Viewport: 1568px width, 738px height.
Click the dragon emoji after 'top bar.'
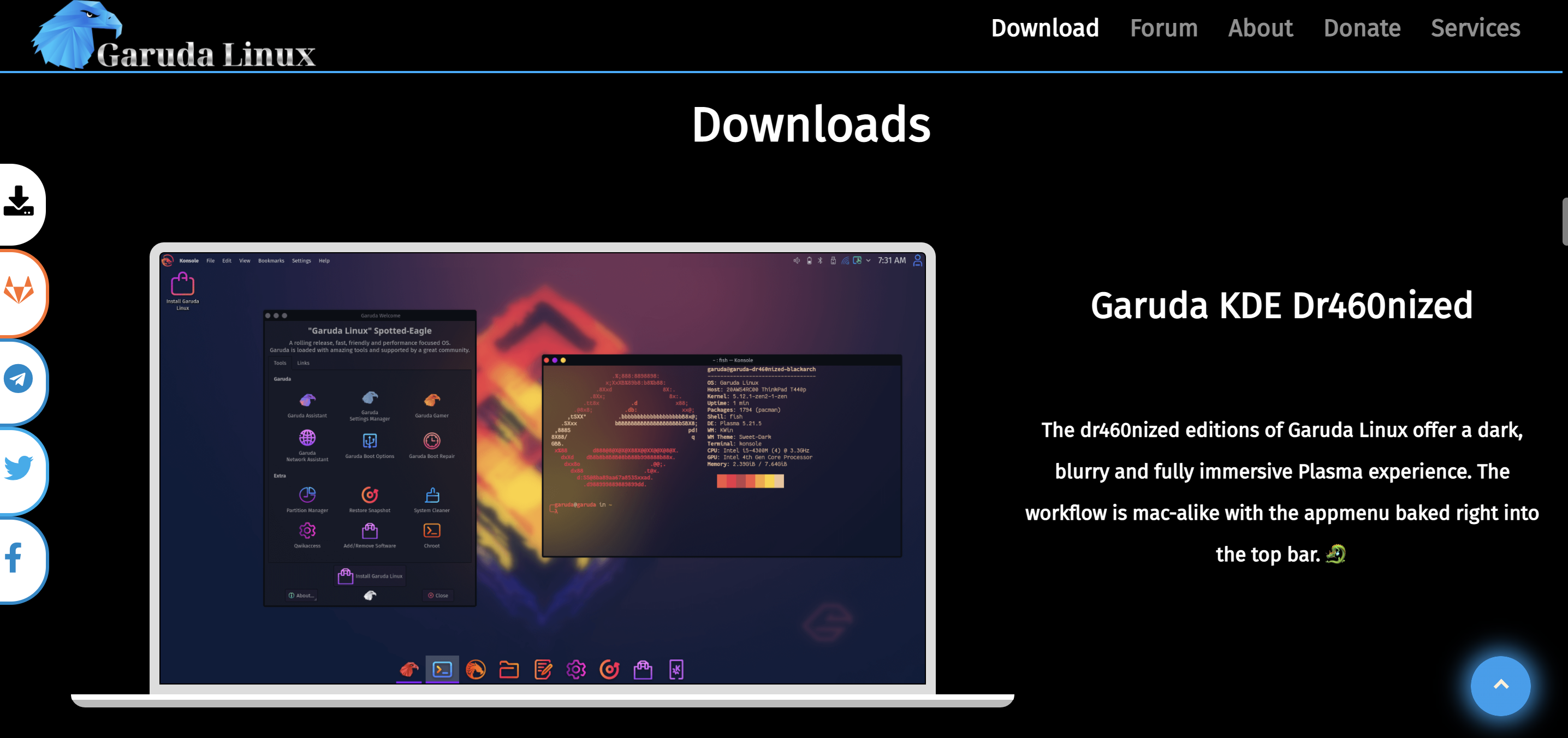(1335, 553)
